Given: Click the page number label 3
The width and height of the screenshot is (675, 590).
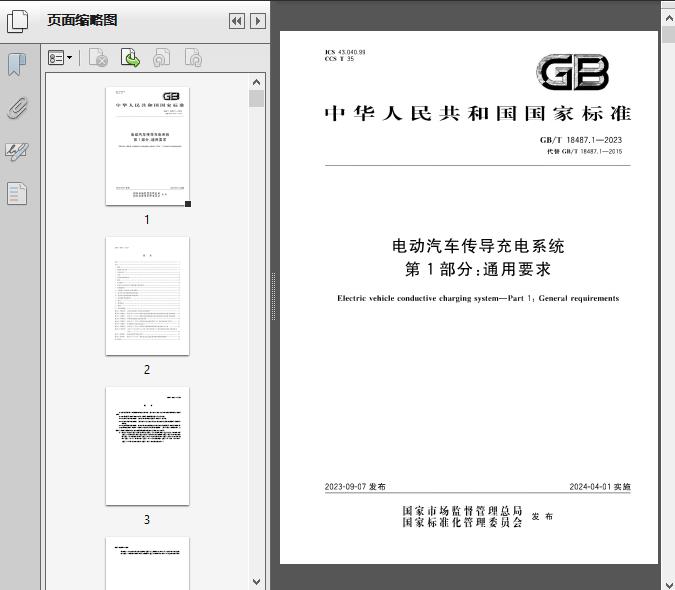Looking at the screenshot, I should point(147,520).
